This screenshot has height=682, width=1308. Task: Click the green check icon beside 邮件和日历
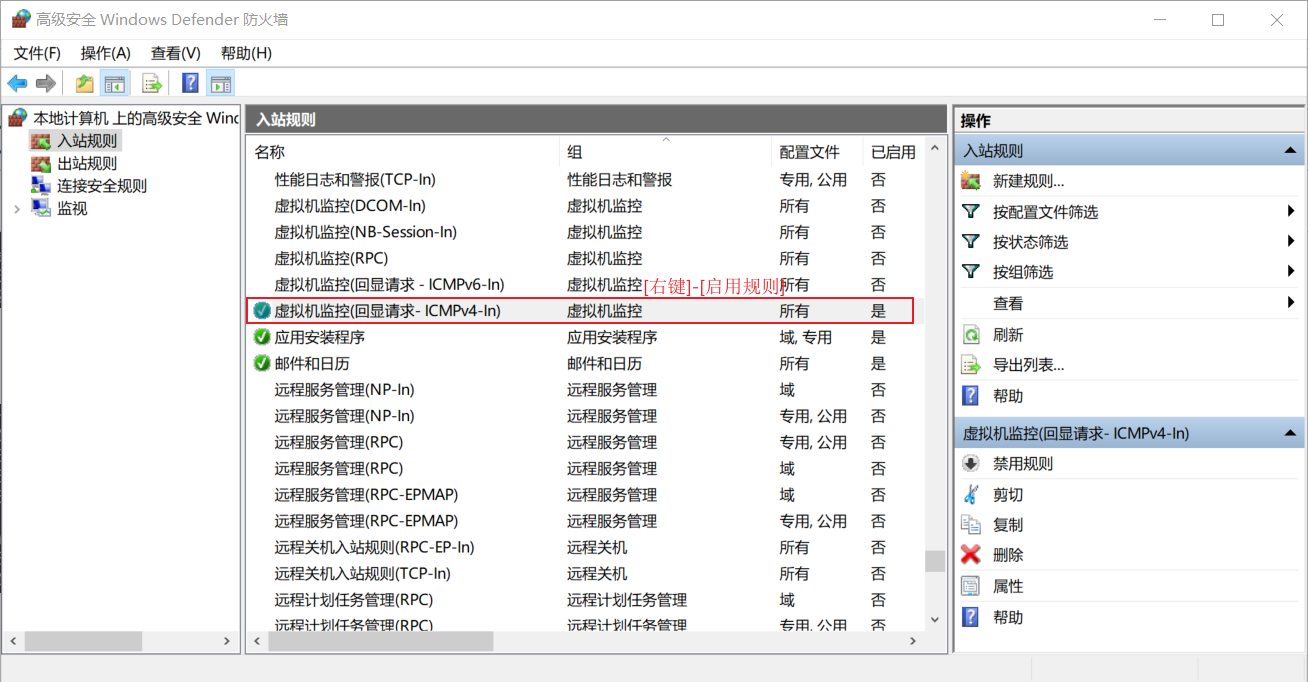point(262,363)
